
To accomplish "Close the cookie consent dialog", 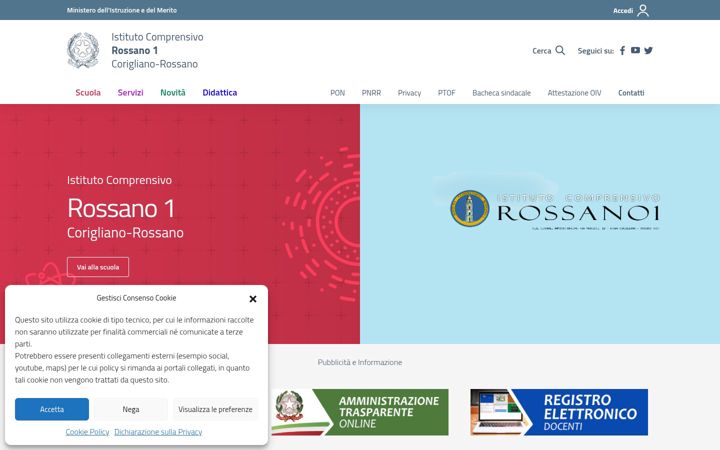I will tap(253, 299).
